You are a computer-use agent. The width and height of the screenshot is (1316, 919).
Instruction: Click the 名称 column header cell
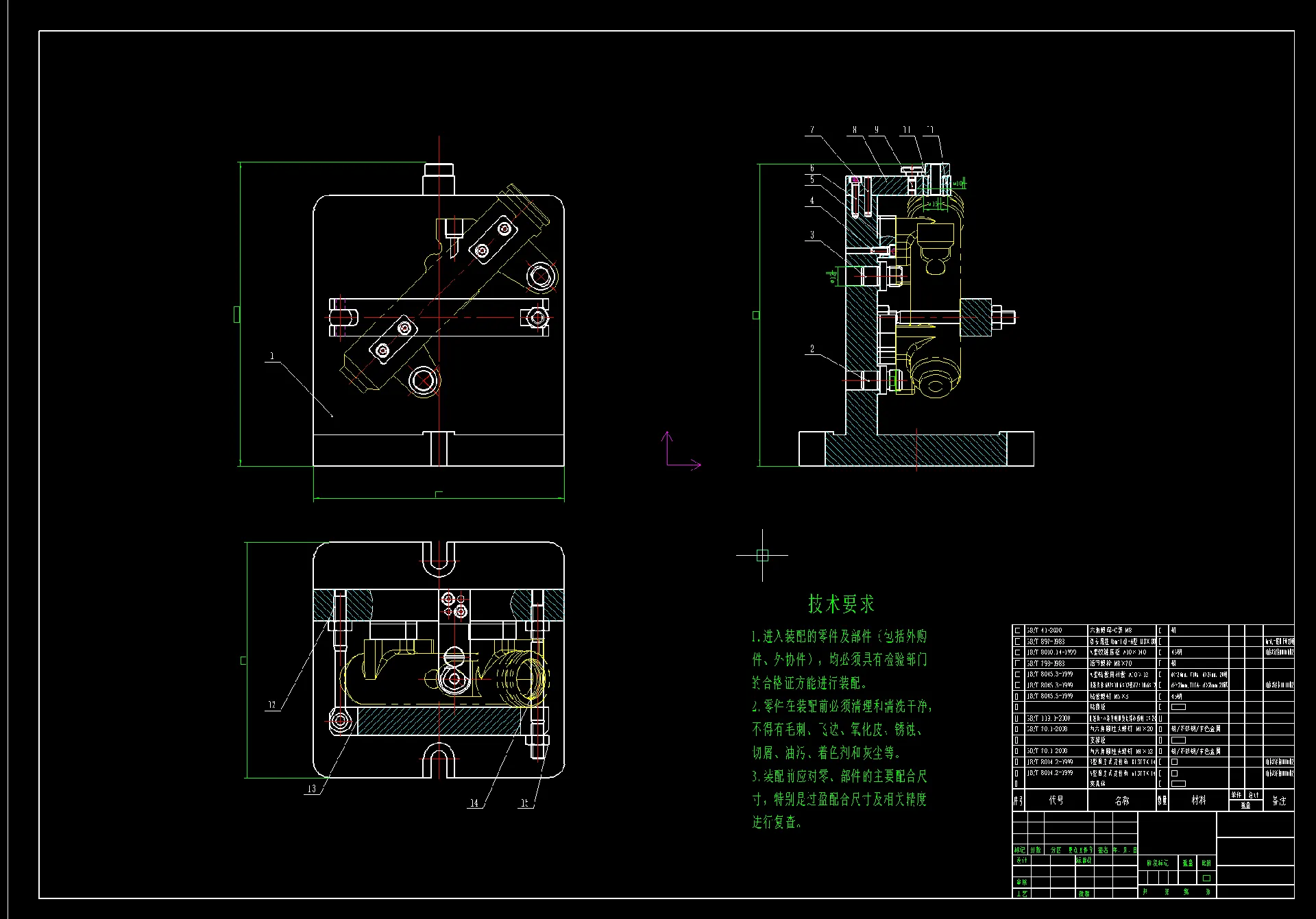click(x=1121, y=800)
